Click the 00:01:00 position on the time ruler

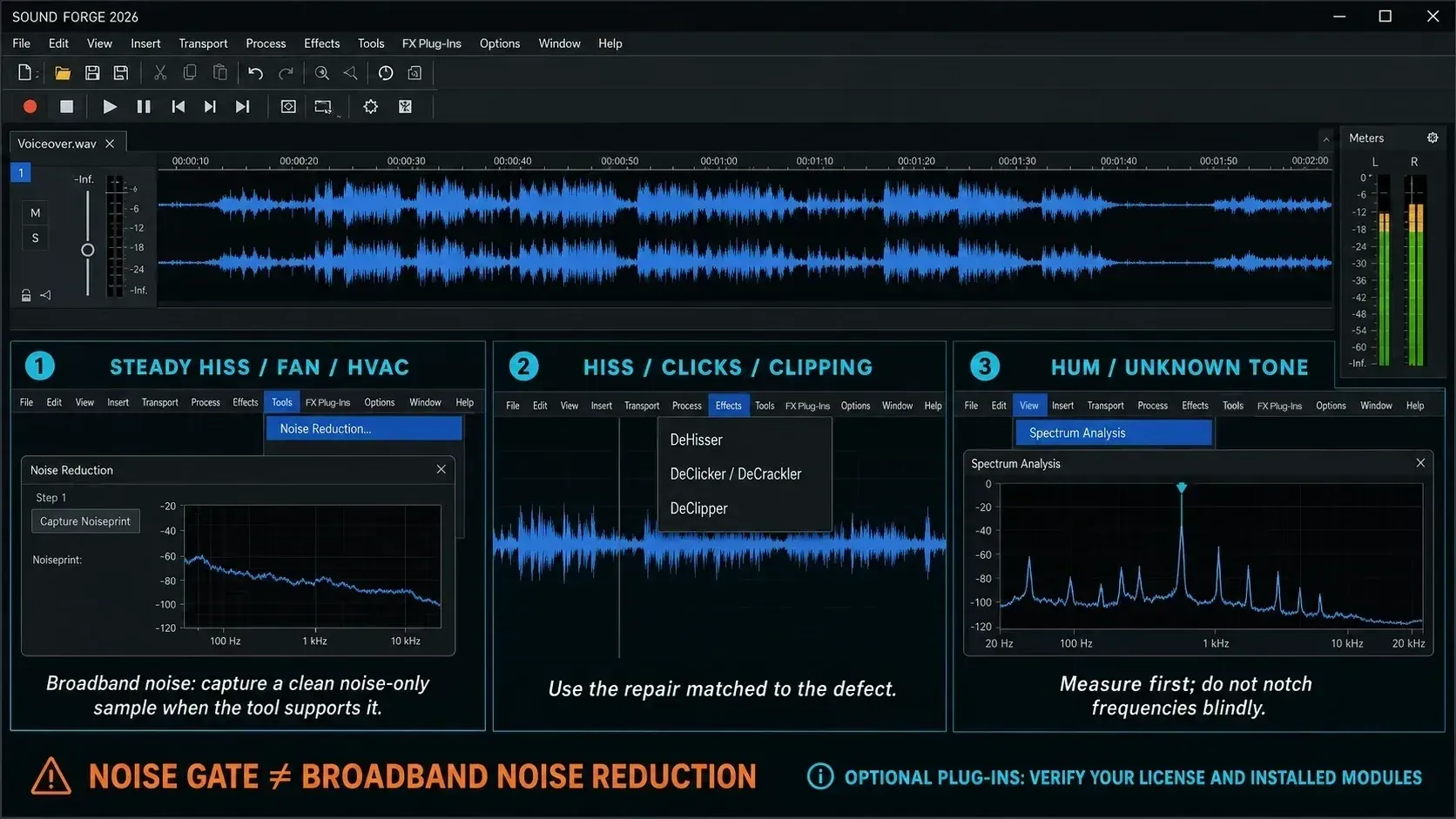click(718, 161)
